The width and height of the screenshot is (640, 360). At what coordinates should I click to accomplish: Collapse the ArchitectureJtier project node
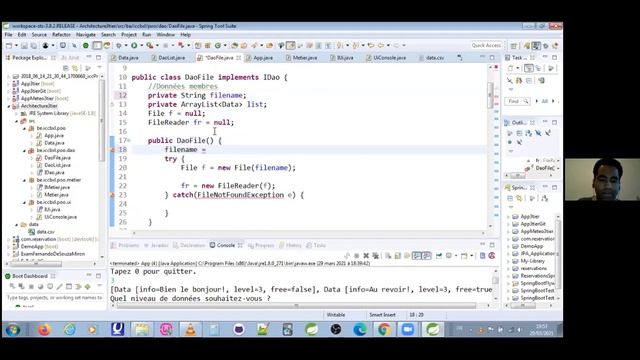pos(9,106)
